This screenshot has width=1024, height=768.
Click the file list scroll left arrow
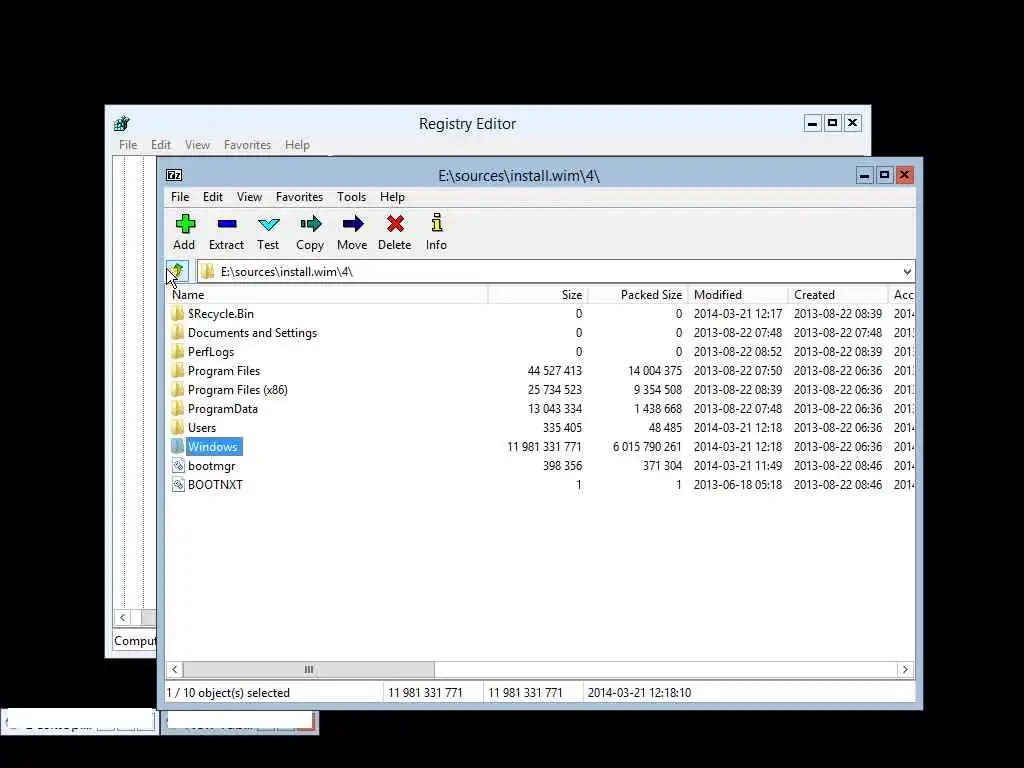click(x=174, y=669)
